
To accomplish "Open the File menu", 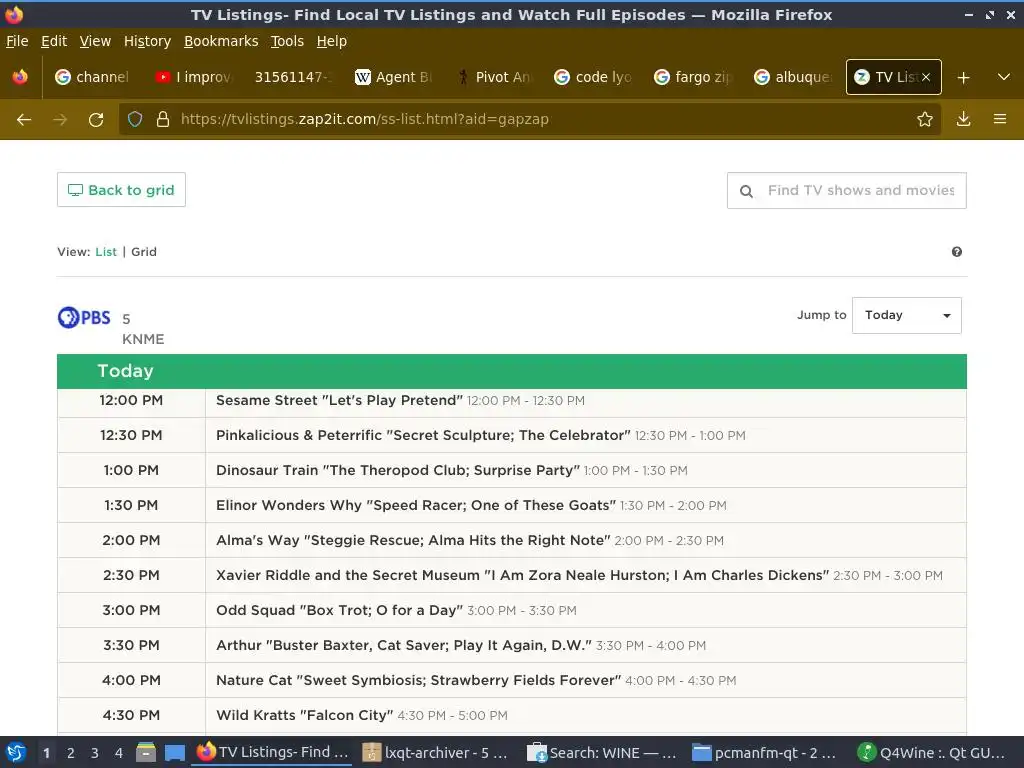I will 17,41.
